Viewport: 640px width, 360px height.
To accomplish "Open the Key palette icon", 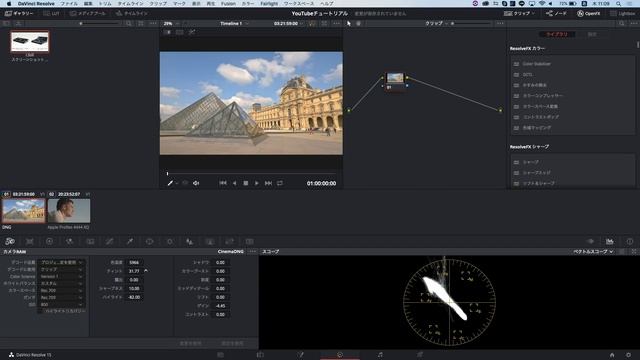I will pos(210,242).
